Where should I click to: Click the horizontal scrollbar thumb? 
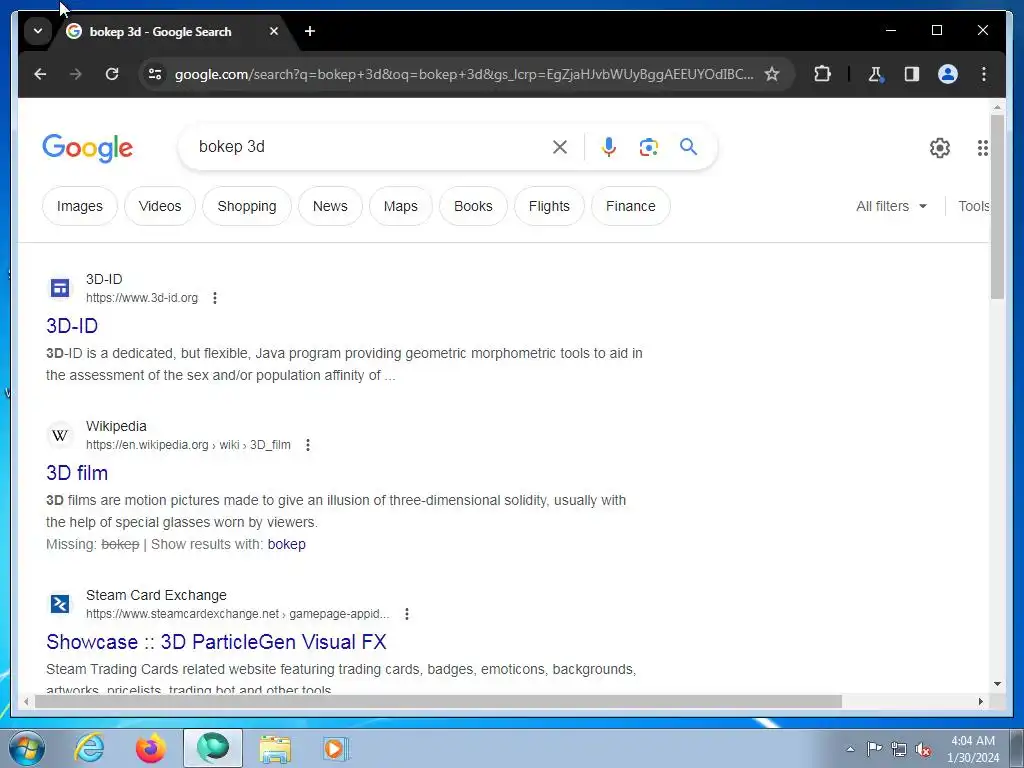pos(438,701)
